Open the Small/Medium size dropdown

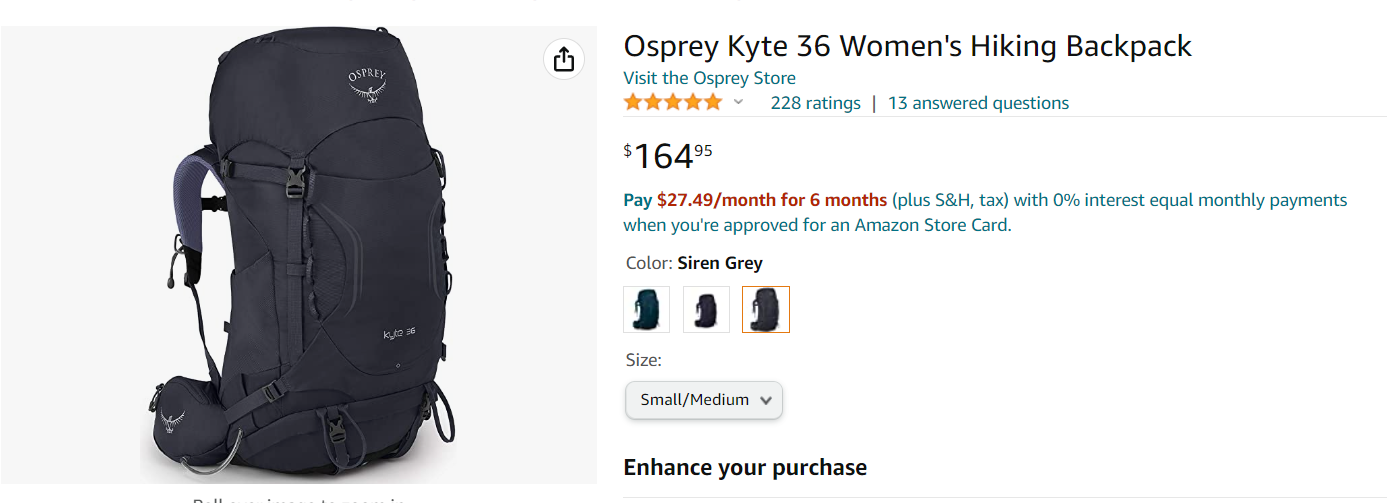704,400
